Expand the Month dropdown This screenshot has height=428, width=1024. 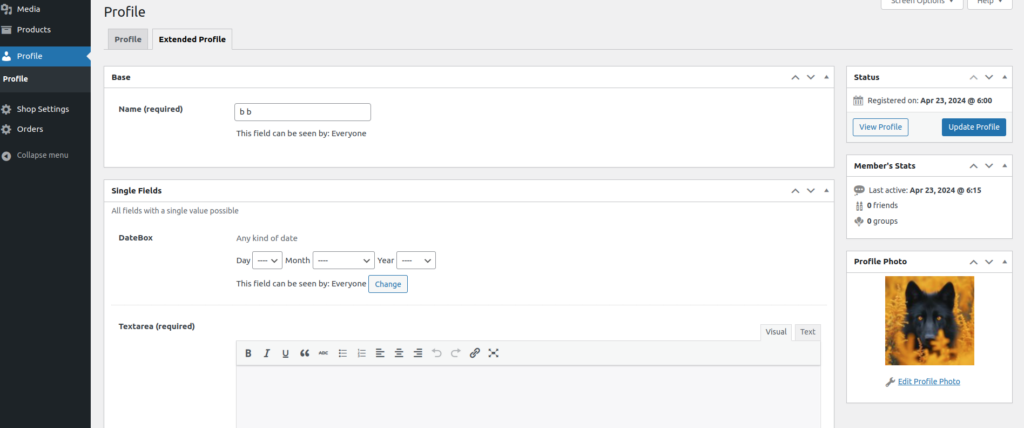[x=343, y=260]
